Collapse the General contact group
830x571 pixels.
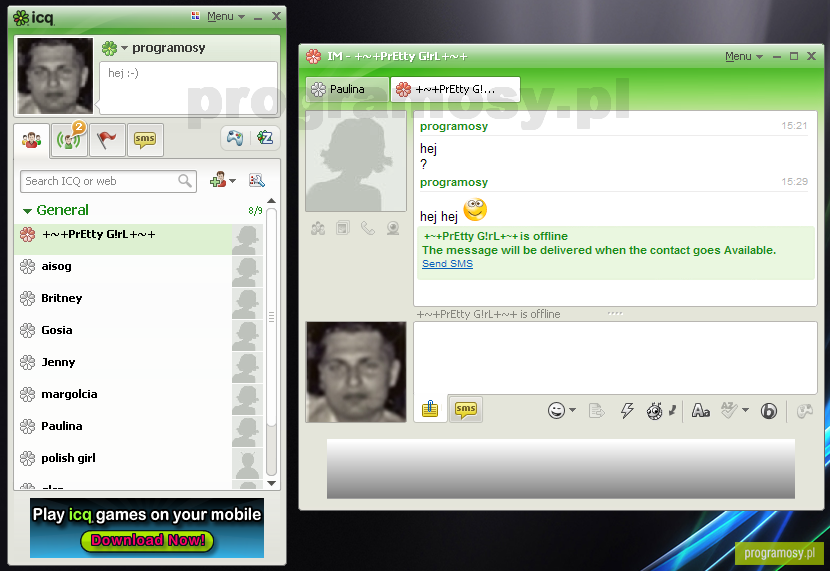[28, 211]
